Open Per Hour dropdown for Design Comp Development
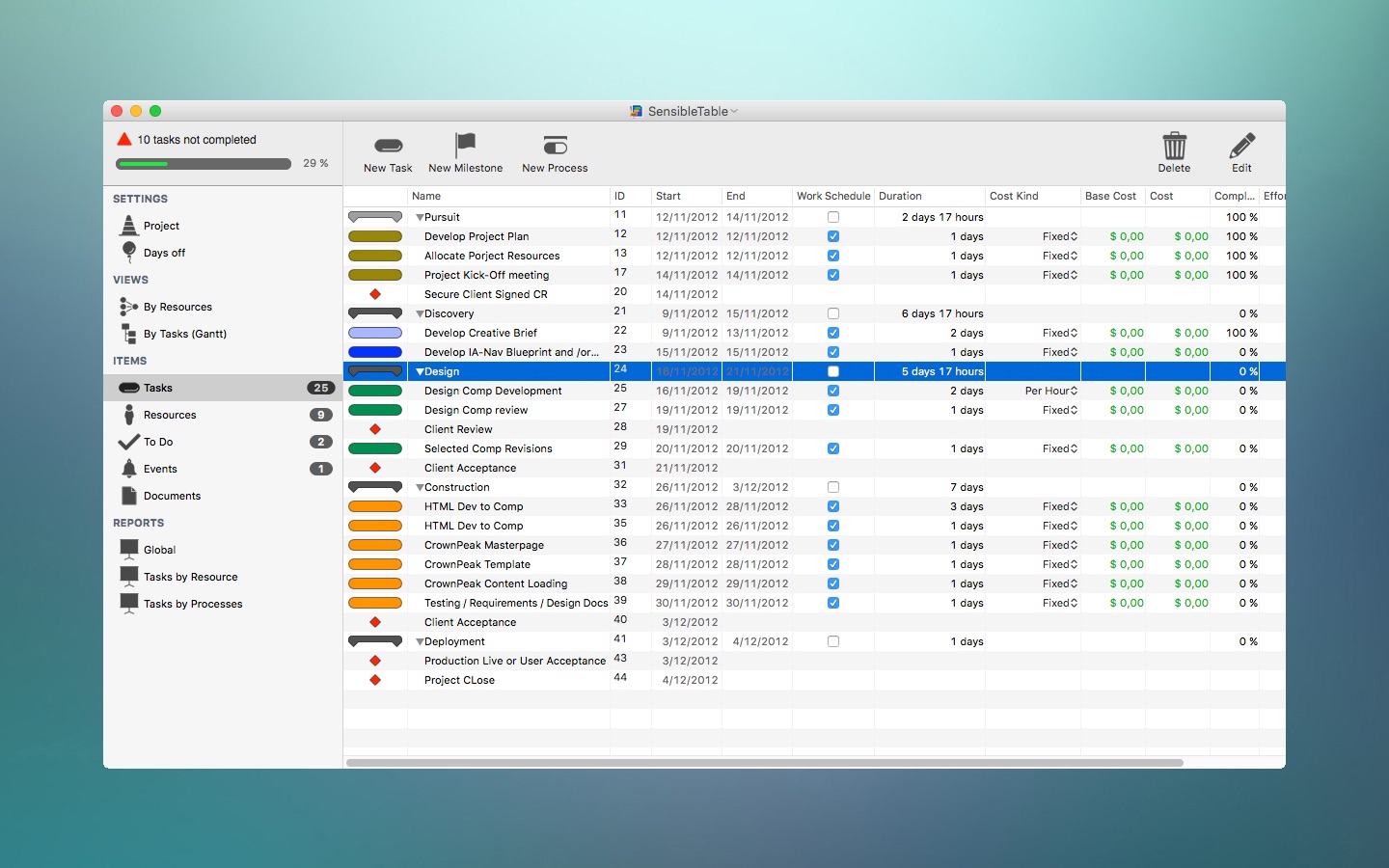This screenshot has height=868, width=1389. [x=1051, y=391]
